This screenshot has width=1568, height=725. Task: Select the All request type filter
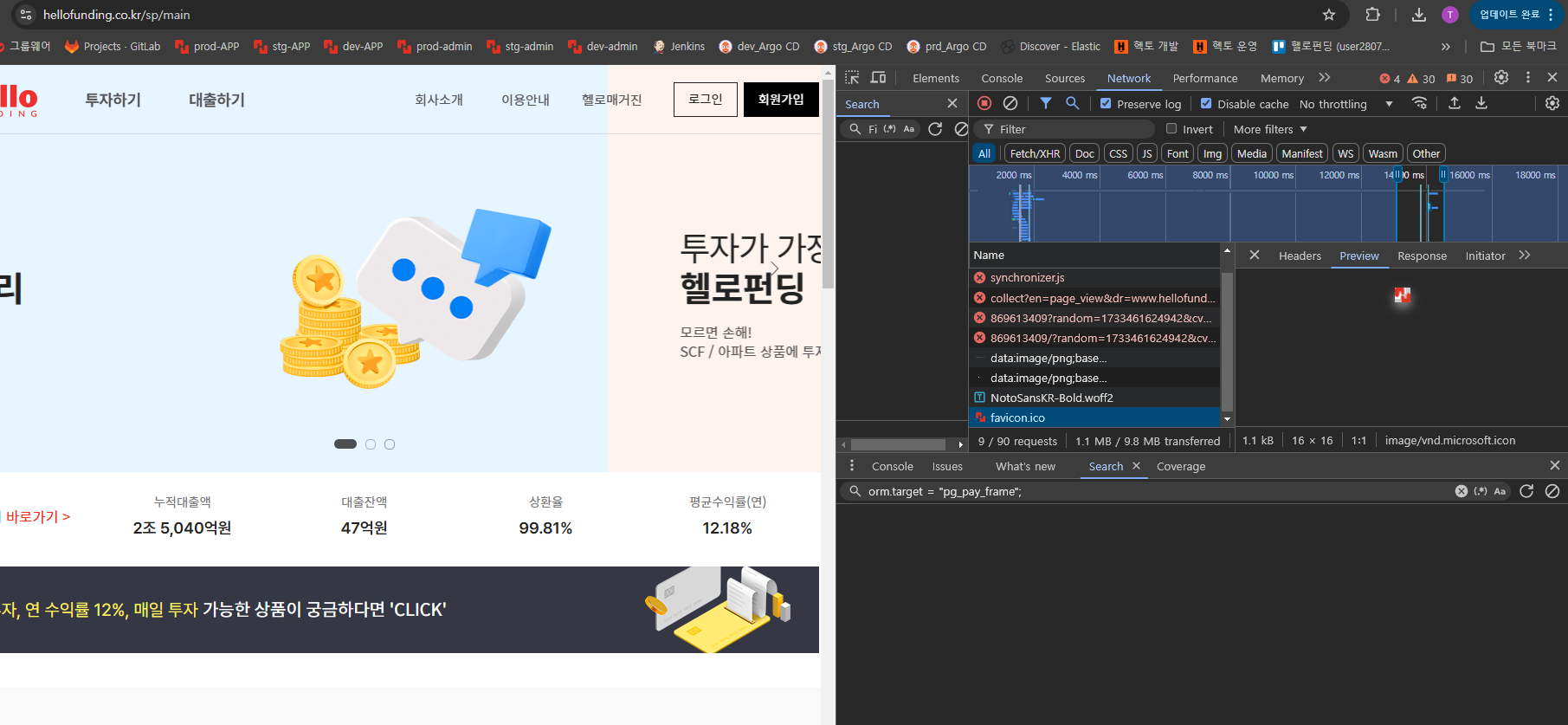(984, 153)
